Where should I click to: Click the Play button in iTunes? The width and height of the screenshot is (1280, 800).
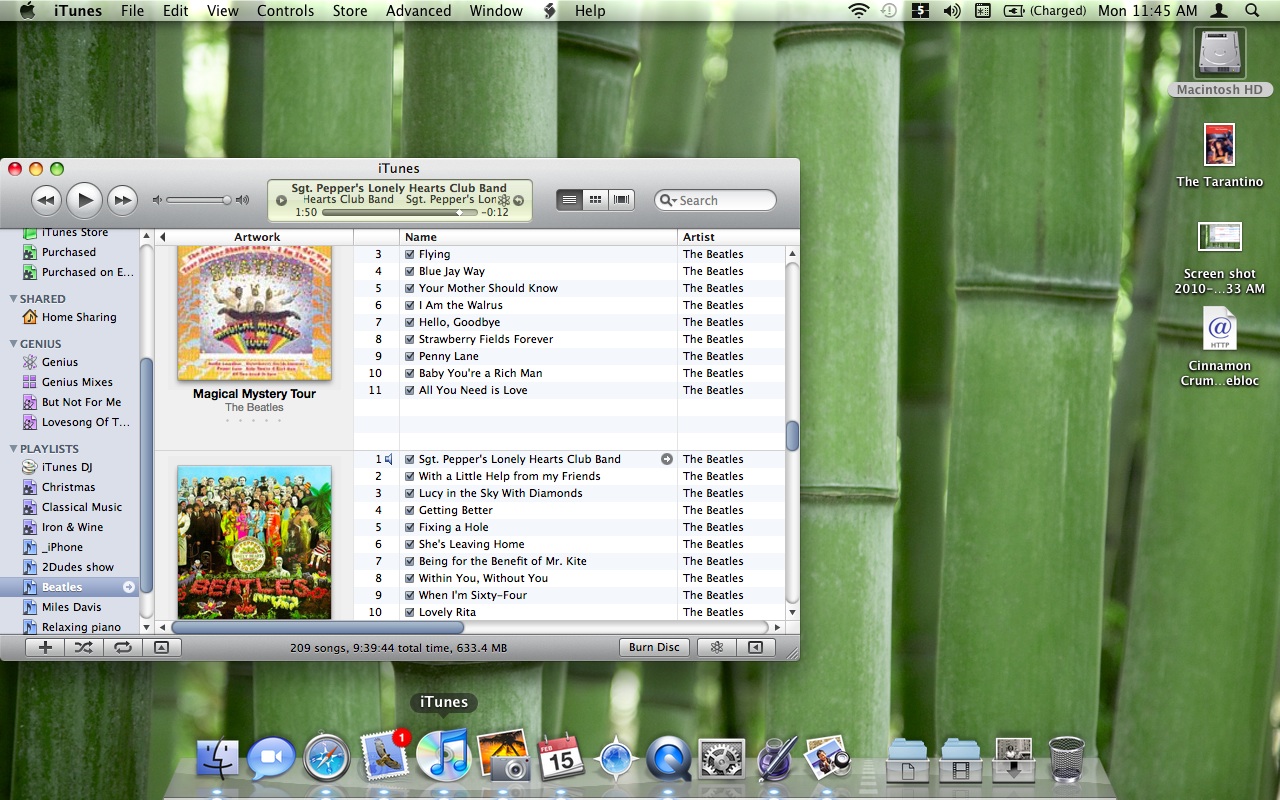pos(85,201)
